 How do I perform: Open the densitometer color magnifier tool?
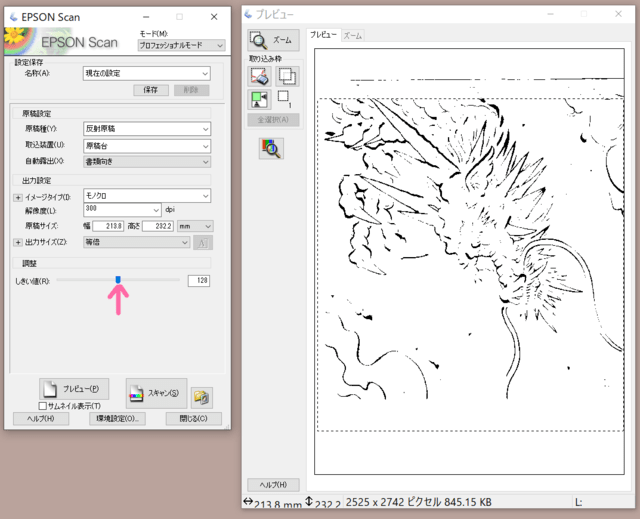coord(270,148)
